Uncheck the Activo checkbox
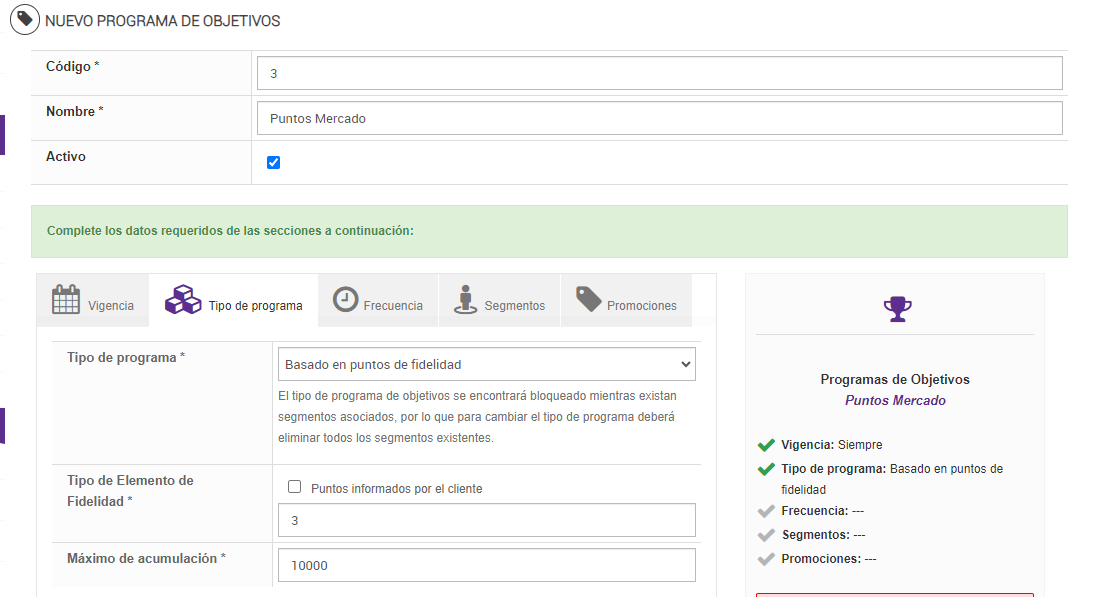Image resolution: width=1093 pixels, height=597 pixels. click(x=273, y=163)
